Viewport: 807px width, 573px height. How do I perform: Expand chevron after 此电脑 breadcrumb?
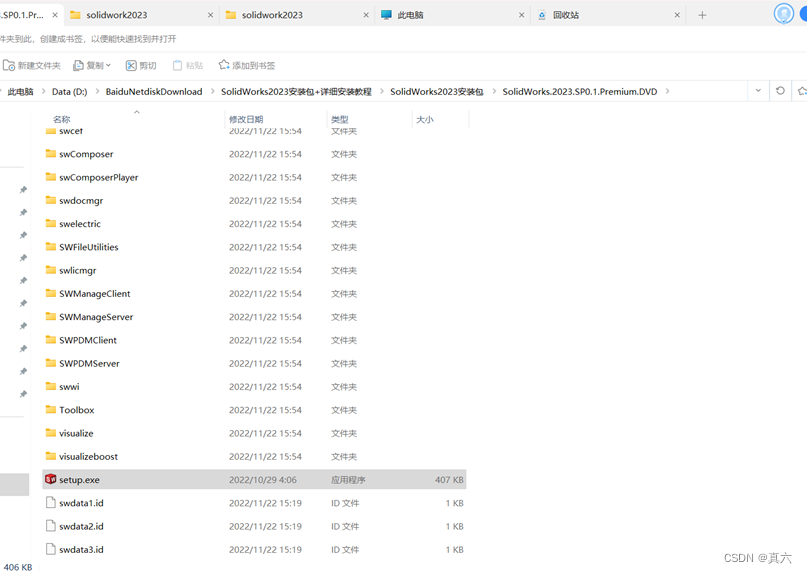[x=43, y=92]
